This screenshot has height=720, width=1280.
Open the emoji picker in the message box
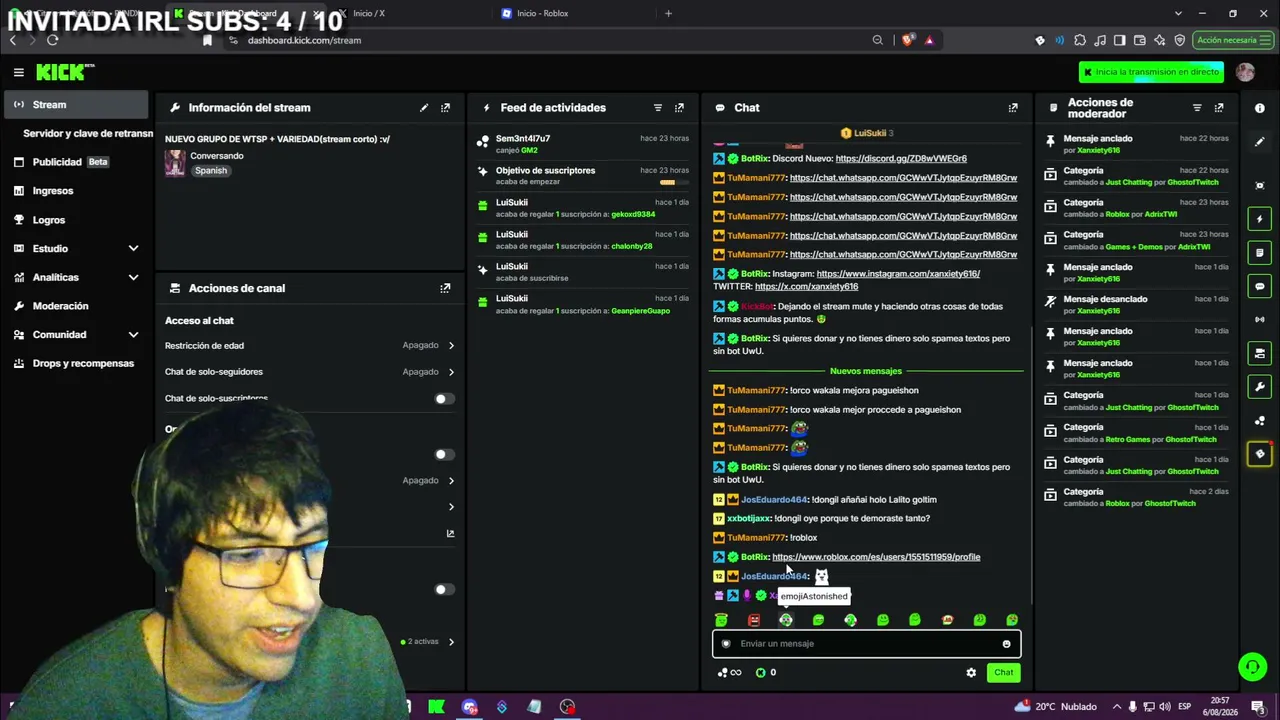(x=1007, y=644)
